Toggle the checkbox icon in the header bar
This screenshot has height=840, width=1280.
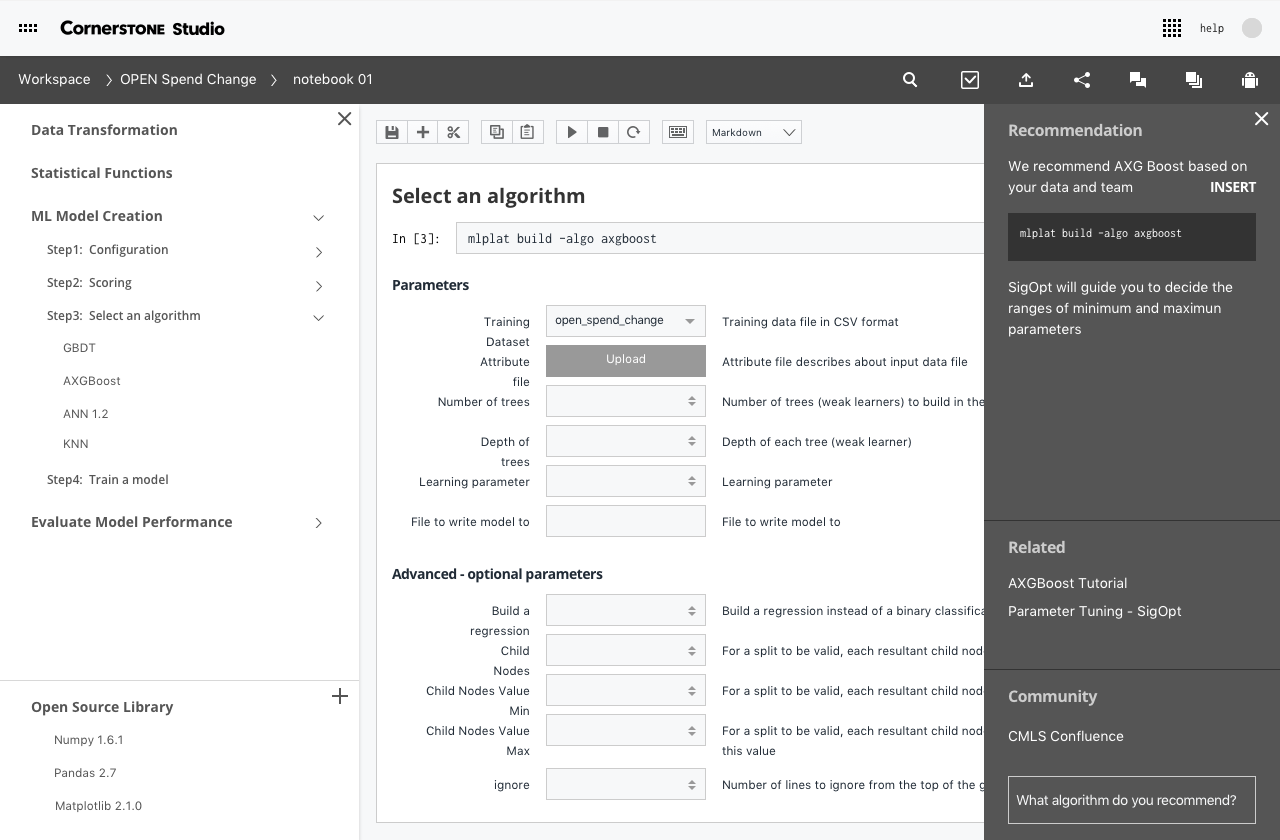coord(969,80)
